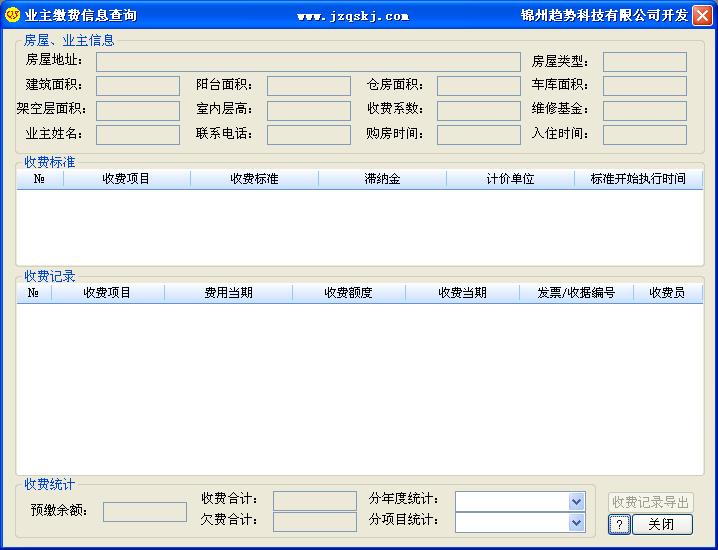This screenshot has width=718, height=550.
Task: Click the 费用当期 column header
Action: pyautogui.click(x=228, y=293)
